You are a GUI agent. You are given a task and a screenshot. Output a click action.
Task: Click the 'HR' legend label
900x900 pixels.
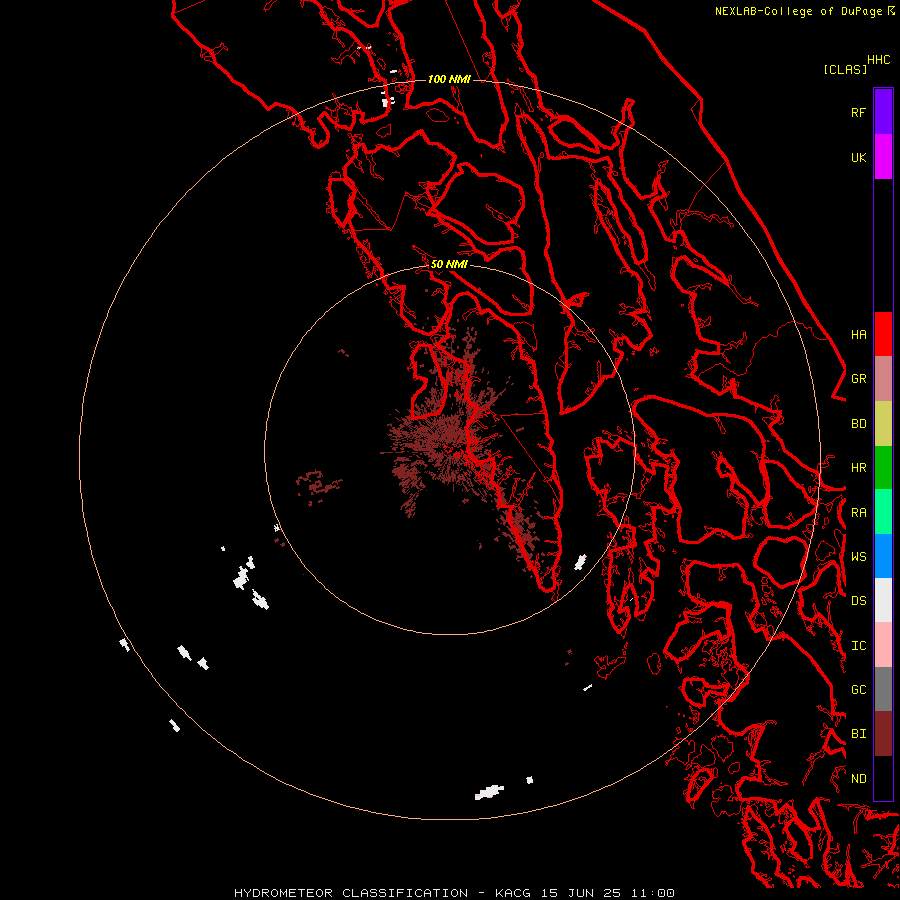858,468
